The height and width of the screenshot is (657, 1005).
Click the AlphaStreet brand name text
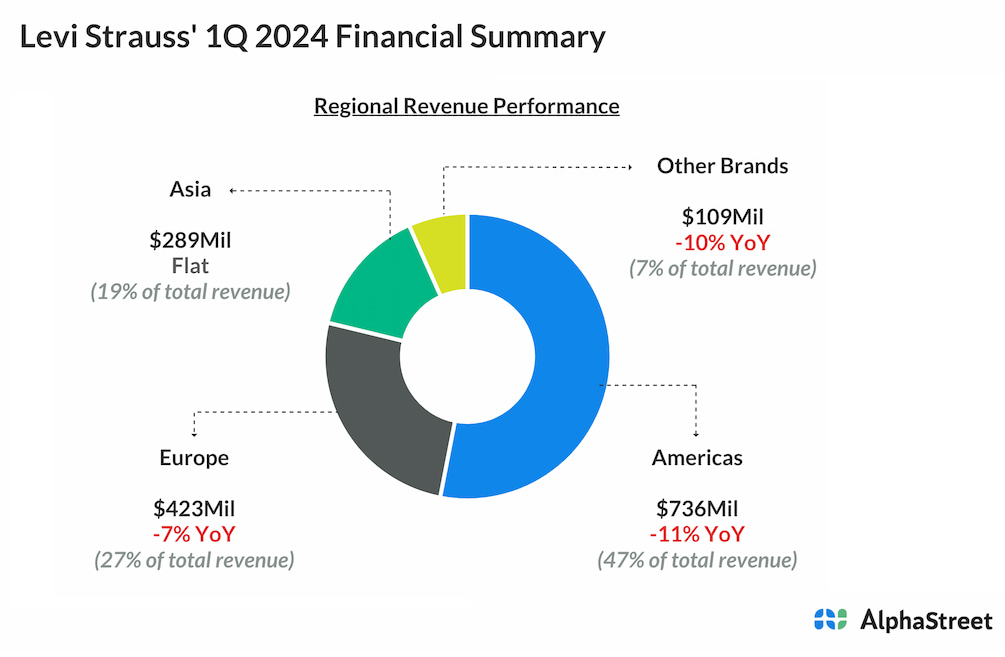pos(926,620)
